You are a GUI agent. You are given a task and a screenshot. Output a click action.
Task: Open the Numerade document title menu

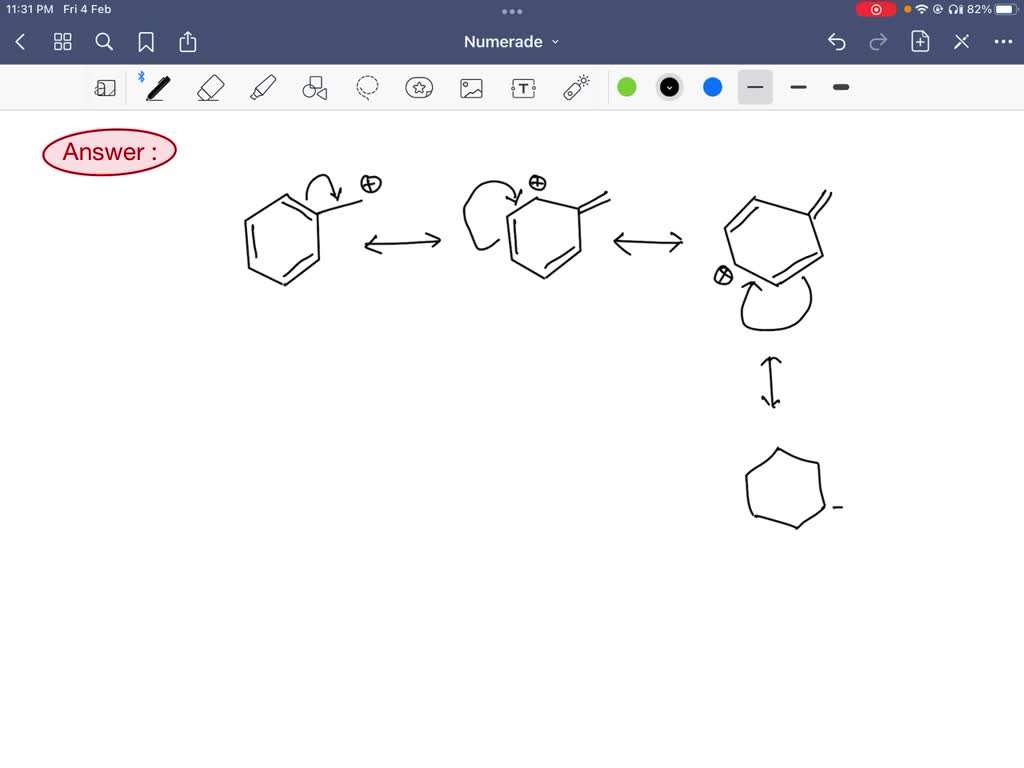click(511, 42)
